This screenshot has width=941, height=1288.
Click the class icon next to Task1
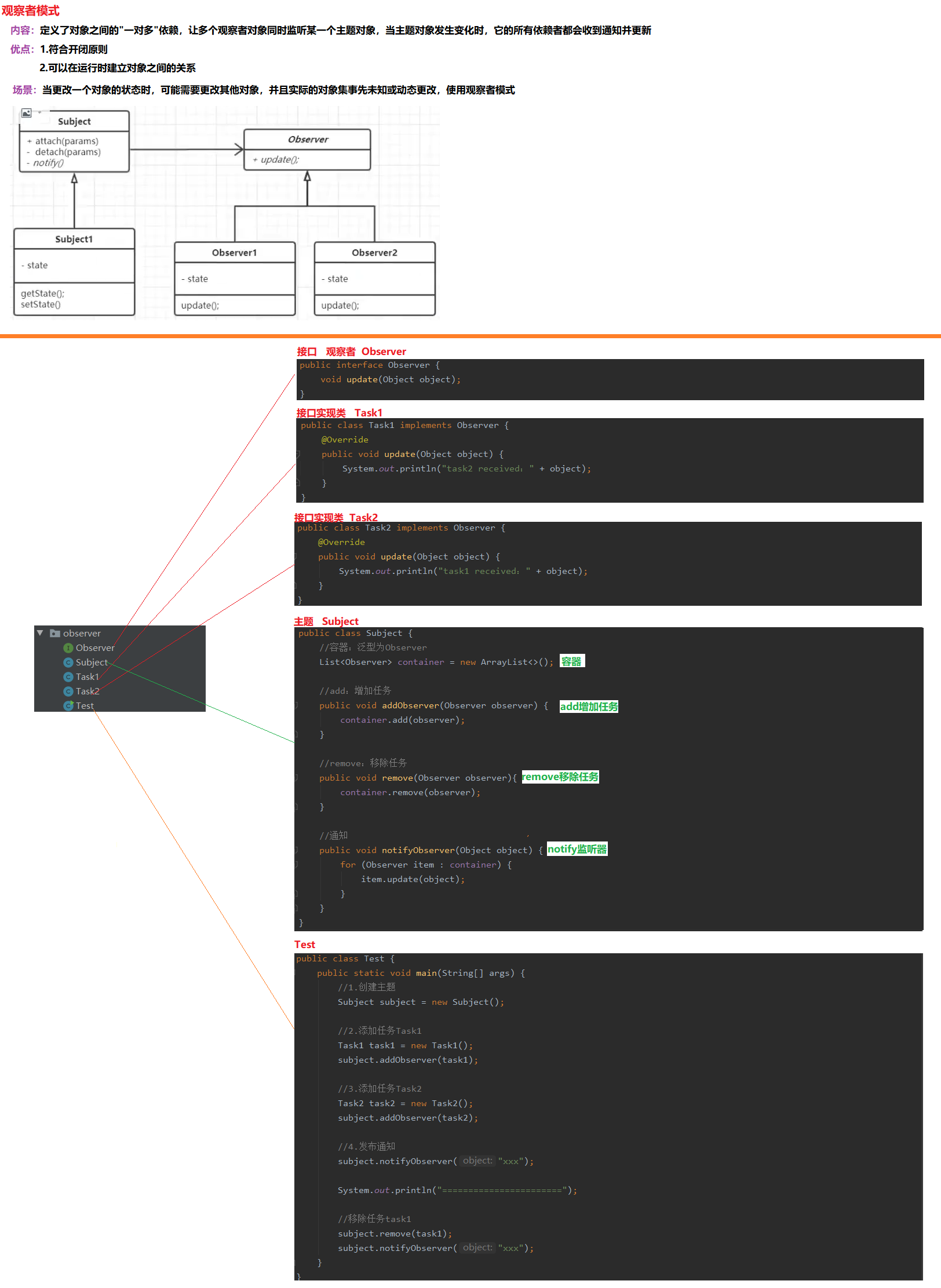click(x=68, y=677)
